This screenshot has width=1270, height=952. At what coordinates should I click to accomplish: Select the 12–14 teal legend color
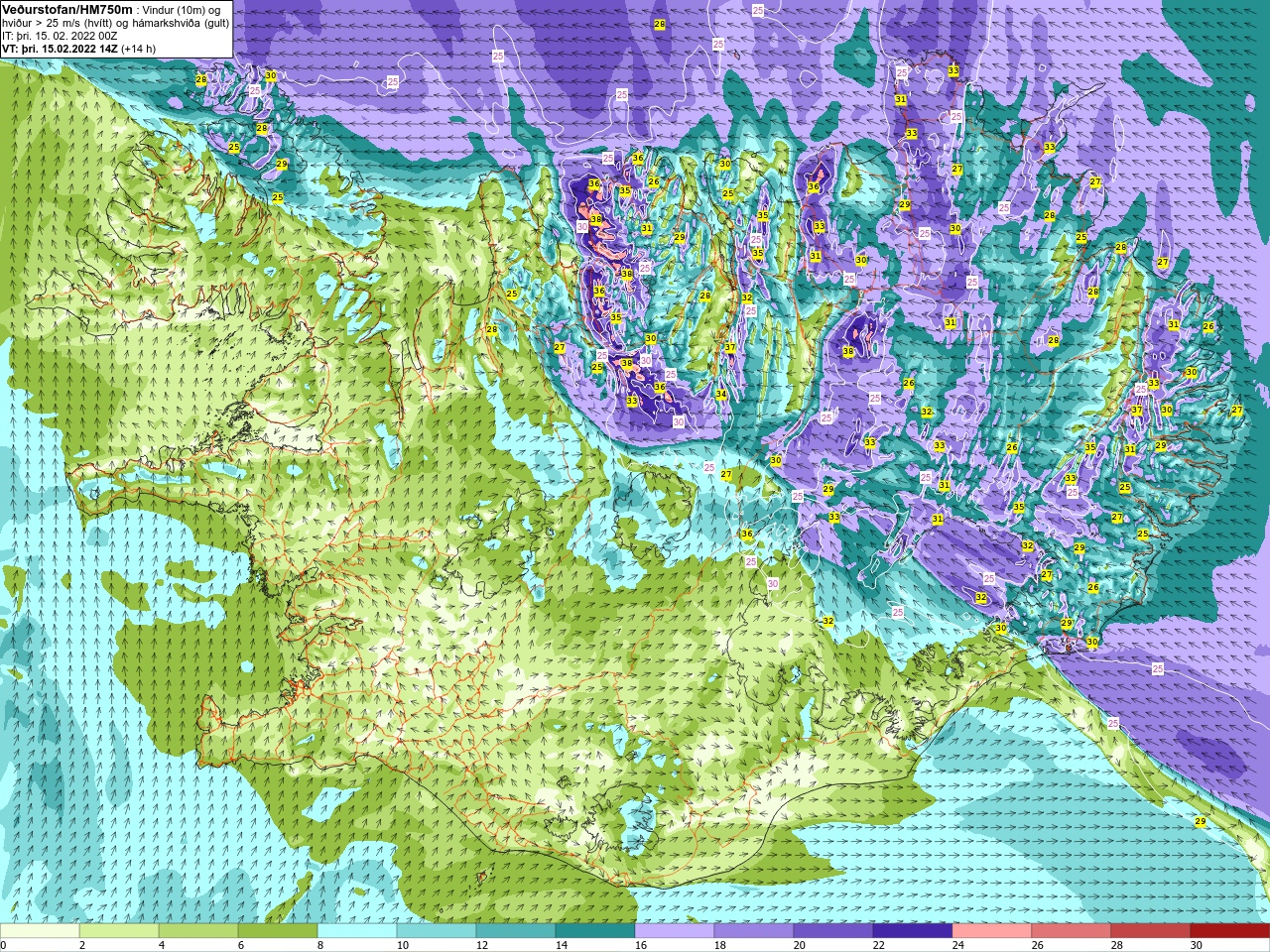[x=516, y=931]
